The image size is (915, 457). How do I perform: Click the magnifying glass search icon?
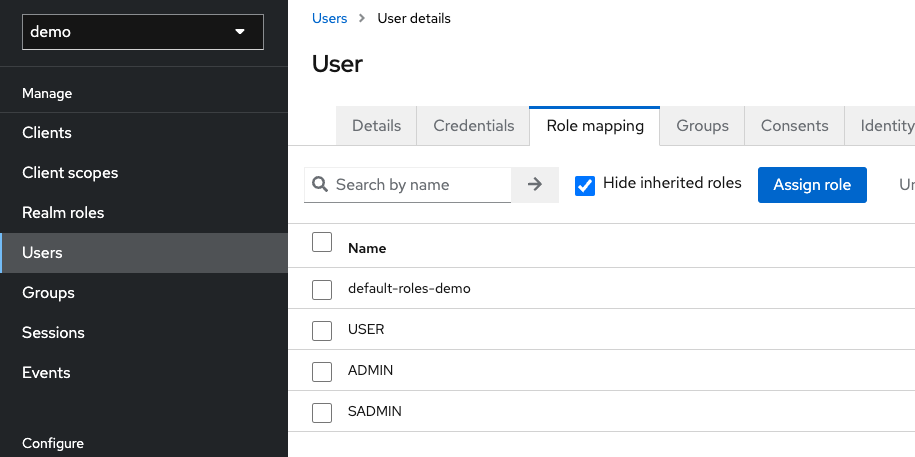click(320, 185)
